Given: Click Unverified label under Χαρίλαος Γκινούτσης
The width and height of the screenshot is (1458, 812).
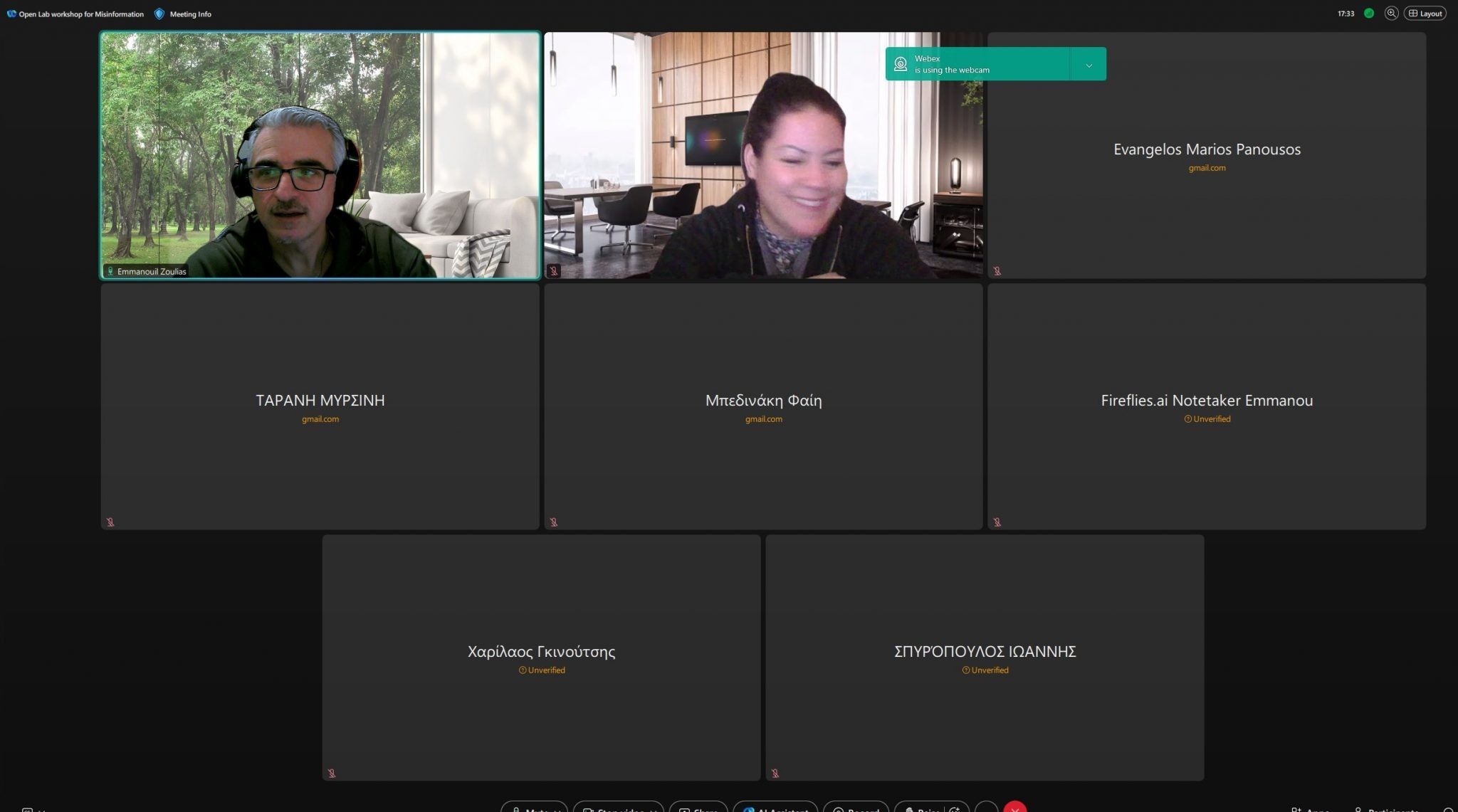Looking at the screenshot, I should point(542,670).
